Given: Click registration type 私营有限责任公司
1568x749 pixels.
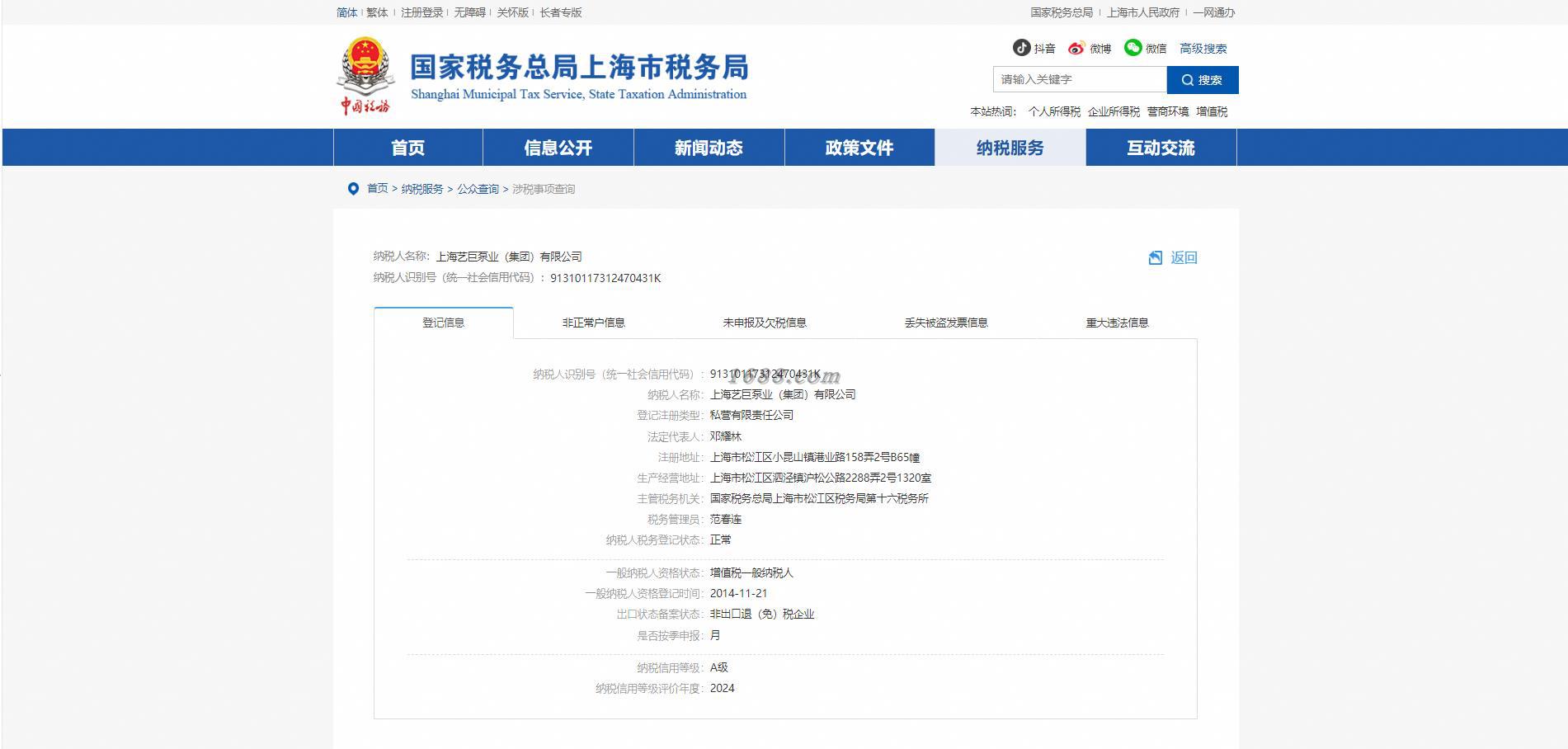Looking at the screenshot, I should tap(751, 416).
